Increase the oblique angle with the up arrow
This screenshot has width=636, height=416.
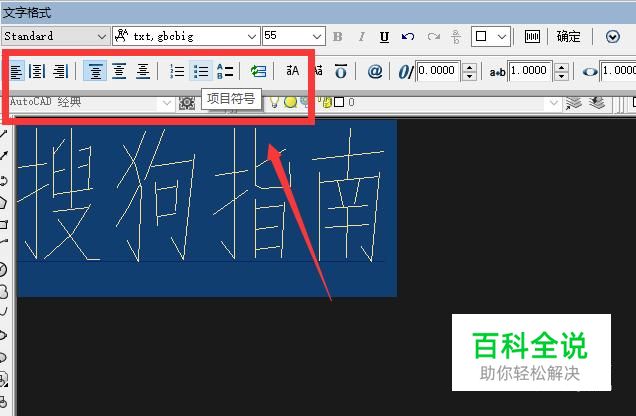point(469,67)
